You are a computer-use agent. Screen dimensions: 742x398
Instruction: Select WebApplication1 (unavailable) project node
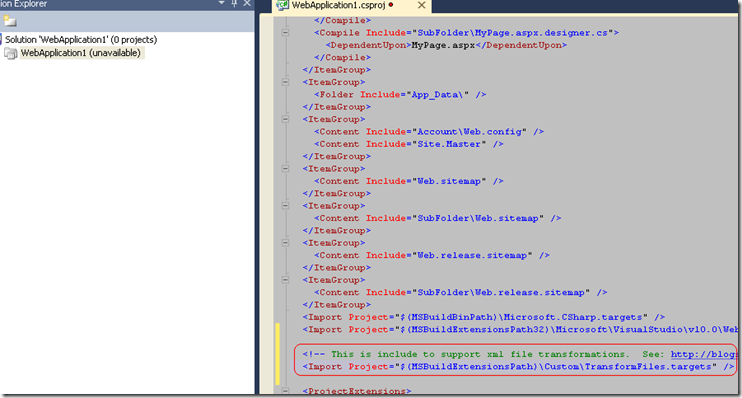point(80,53)
